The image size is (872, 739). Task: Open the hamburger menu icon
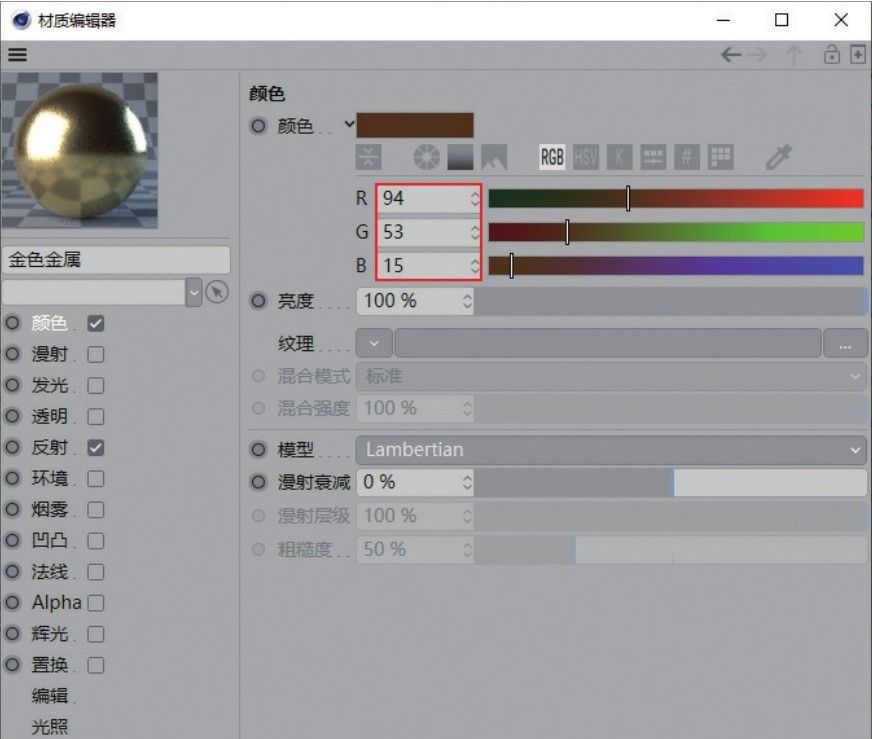point(17,54)
